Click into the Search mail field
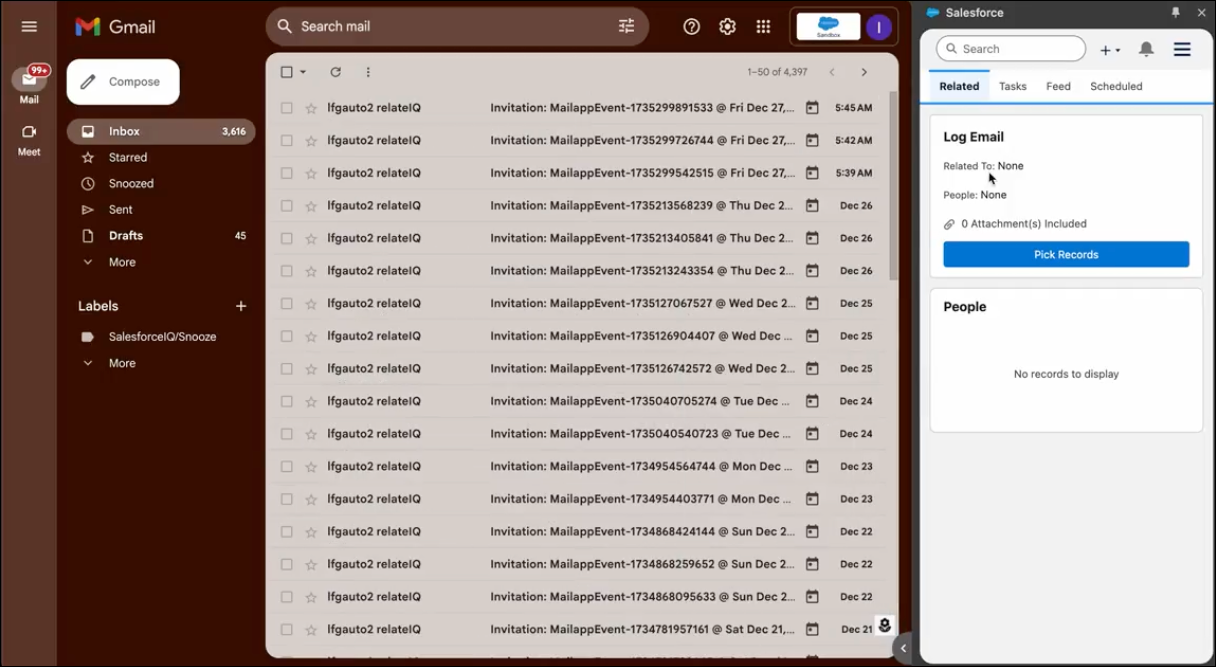1216x667 pixels. [x=455, y=27]
